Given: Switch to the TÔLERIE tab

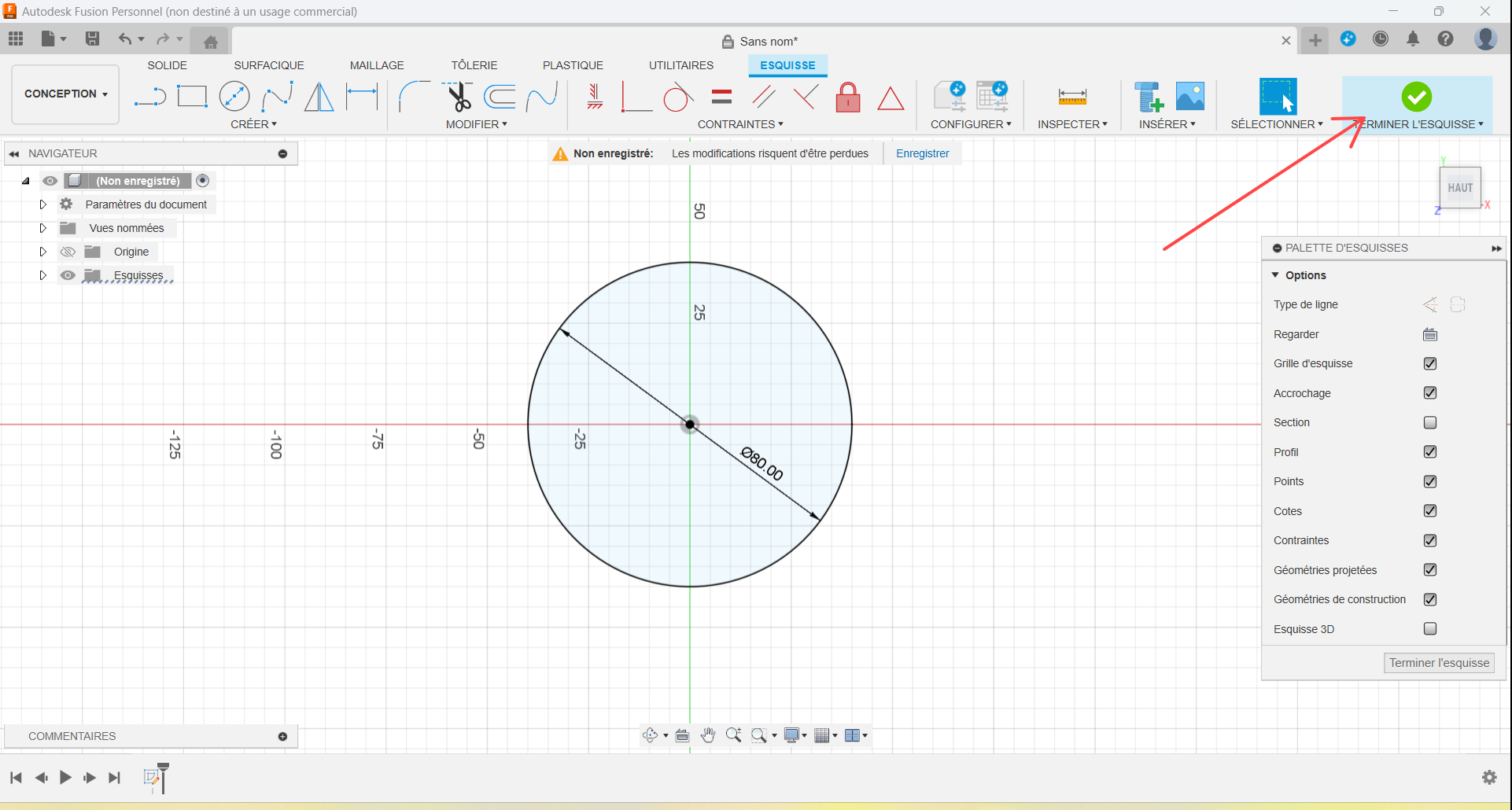Looking at the screenshot, I should pos(474,65).
